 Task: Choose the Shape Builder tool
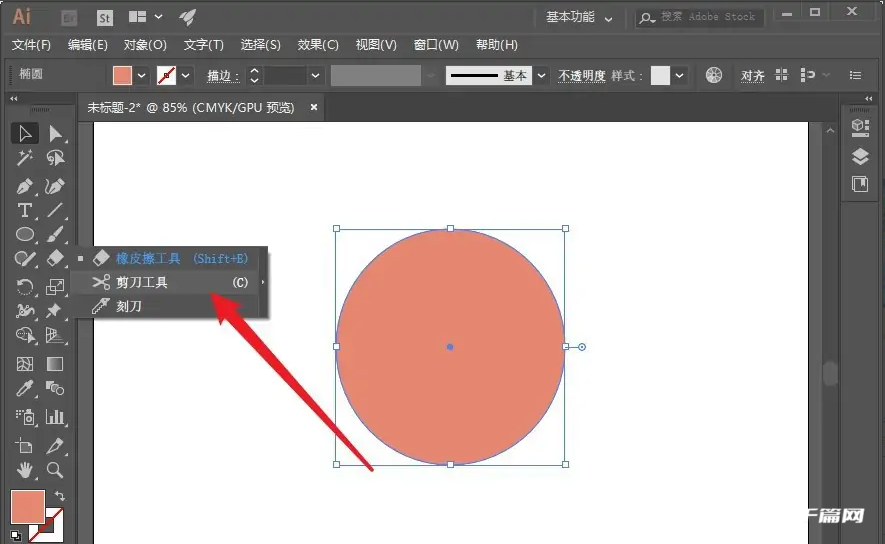(25, 335)
